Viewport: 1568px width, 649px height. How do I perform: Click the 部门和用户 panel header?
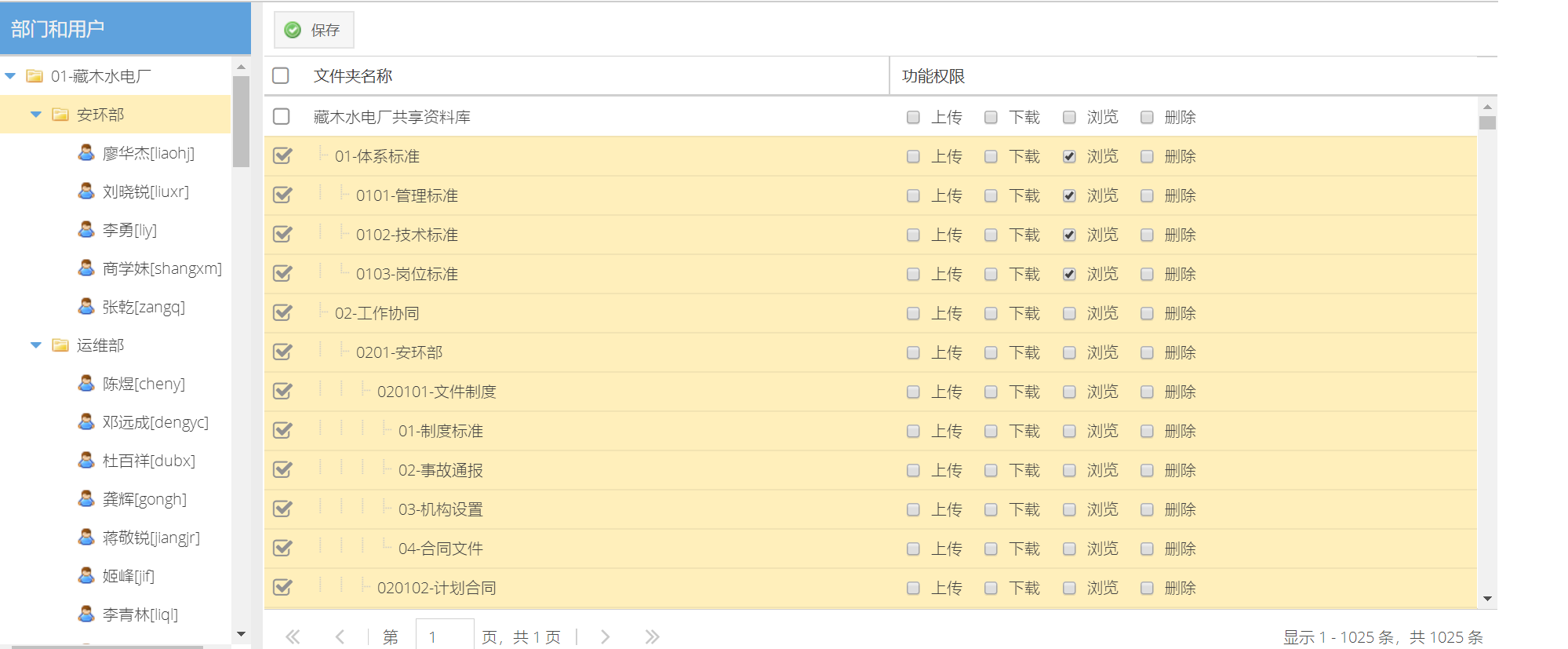click(x=126, y=29)
